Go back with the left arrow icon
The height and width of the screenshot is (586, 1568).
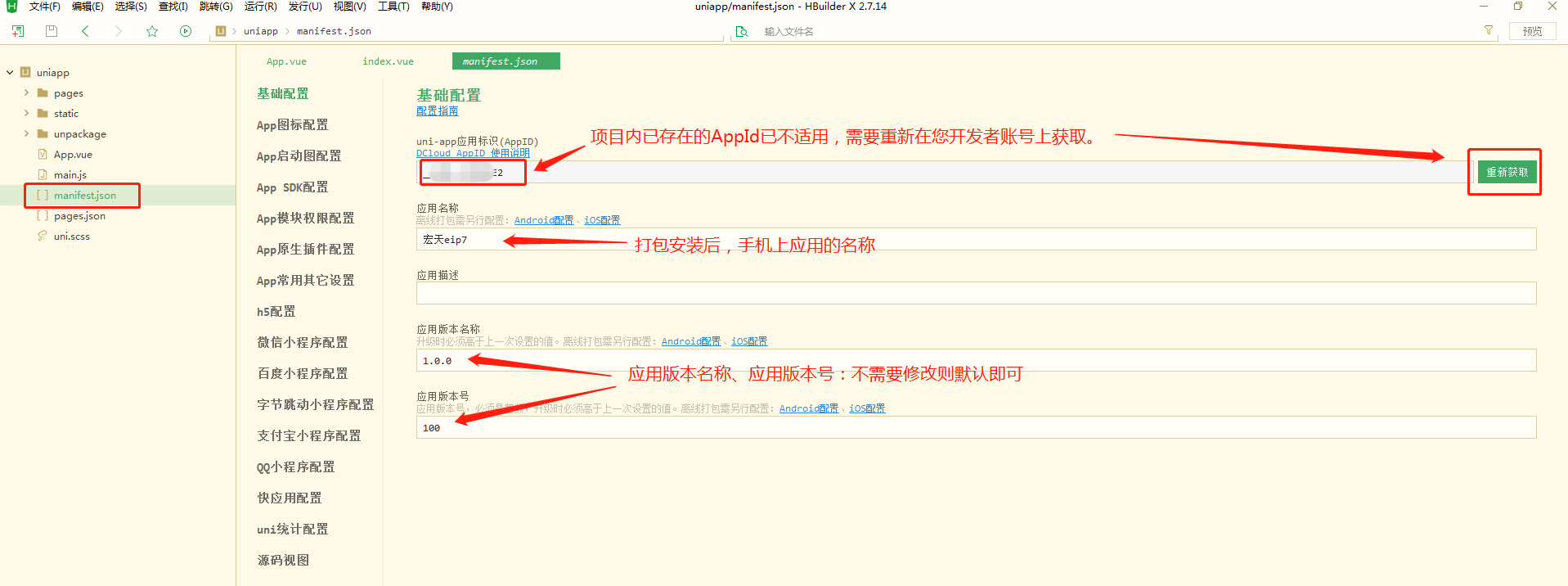(85, 31)
